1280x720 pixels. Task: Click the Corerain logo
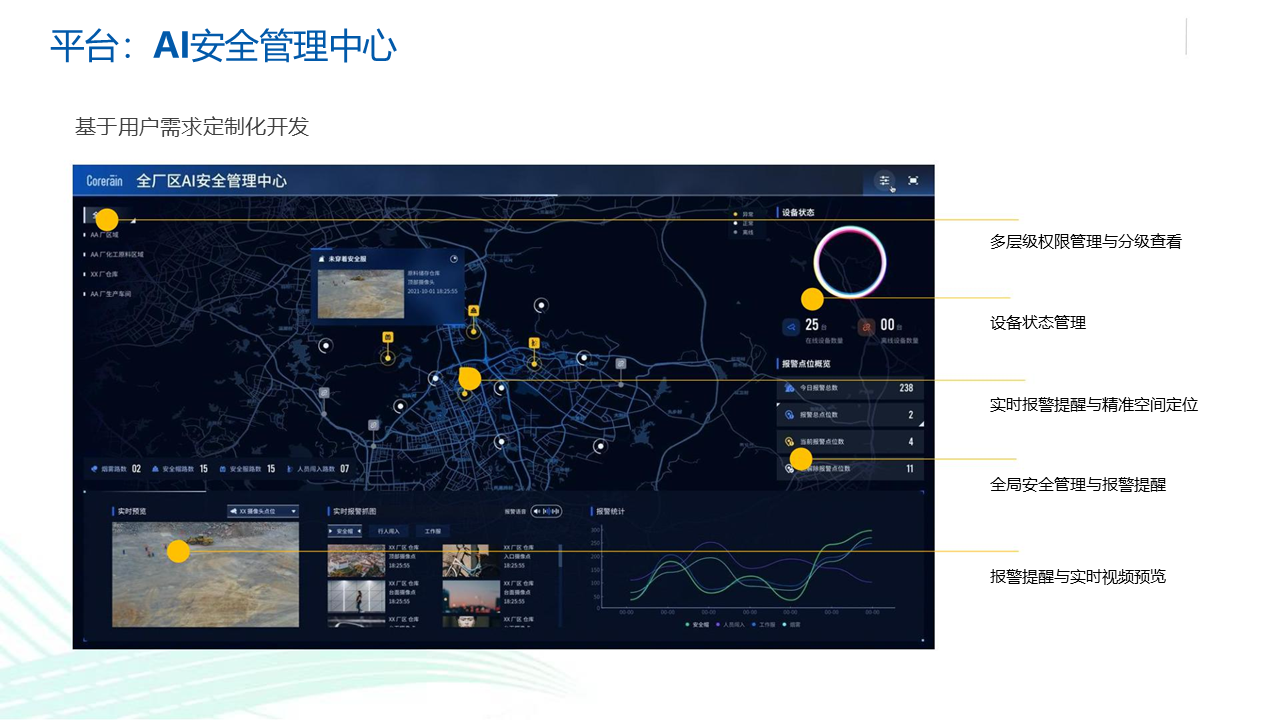(x=104, y=181)
